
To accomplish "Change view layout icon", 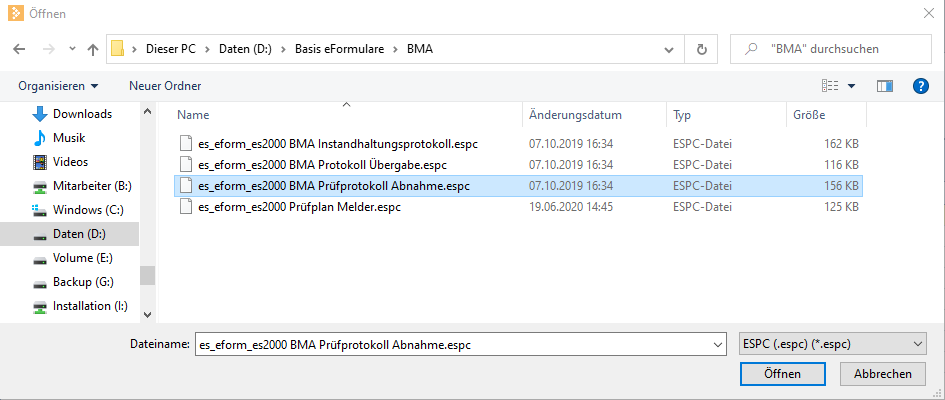I will 830,86.
